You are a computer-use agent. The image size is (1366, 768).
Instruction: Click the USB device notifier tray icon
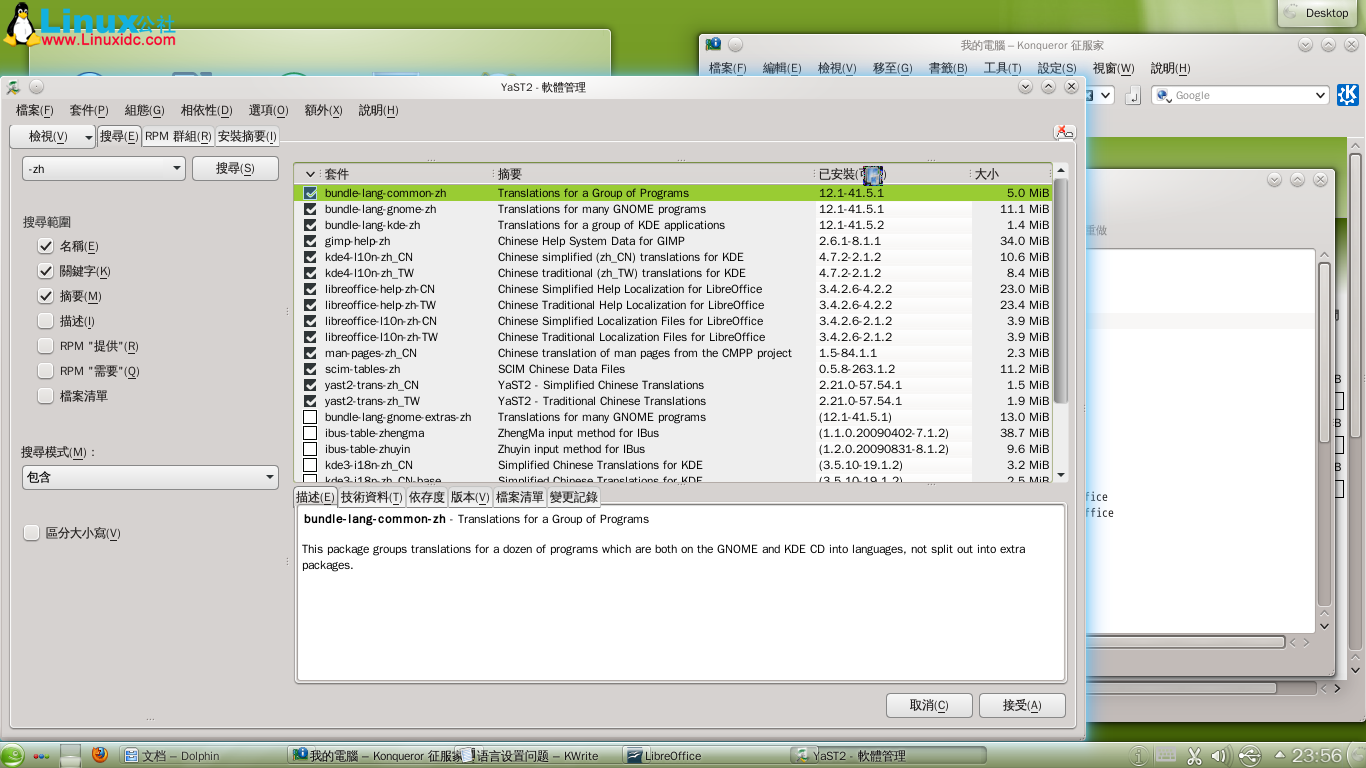[x=1250, y=756]
